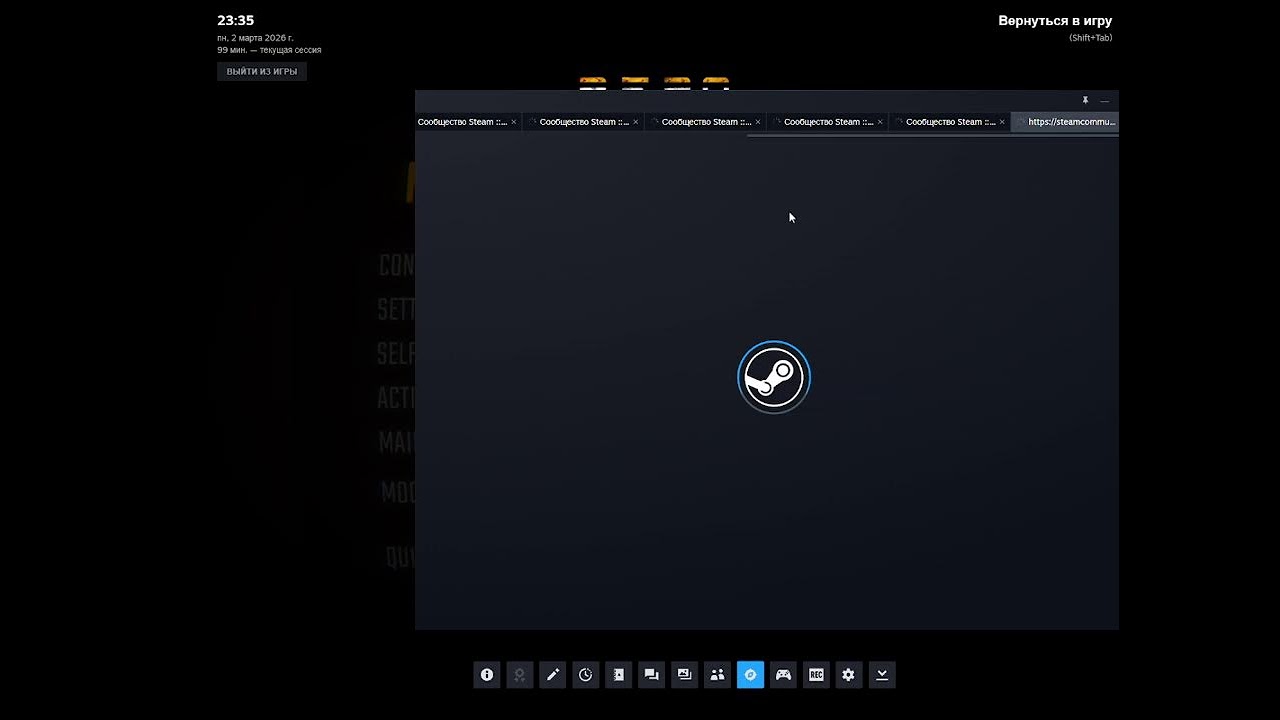Close the first Сообщество Steam tab

(x=514, y=122)
